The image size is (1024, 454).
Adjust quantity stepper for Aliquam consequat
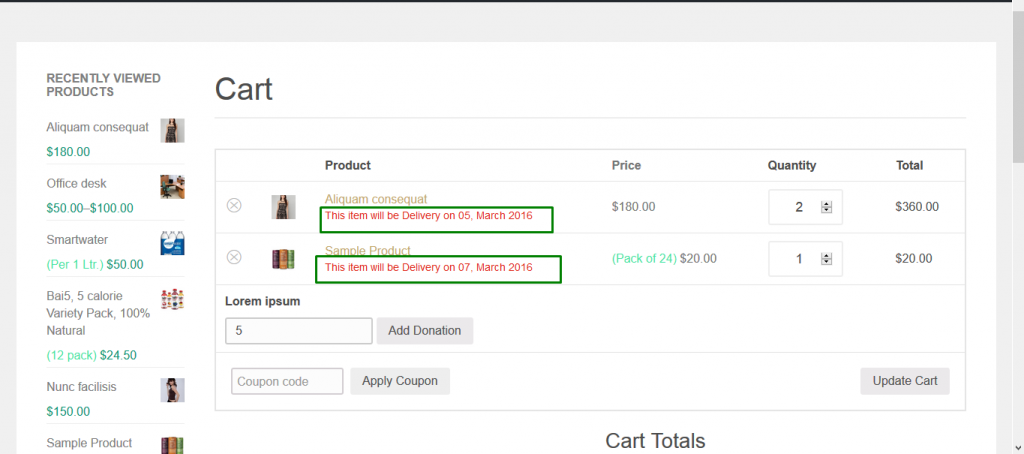[x=826, y=207]
